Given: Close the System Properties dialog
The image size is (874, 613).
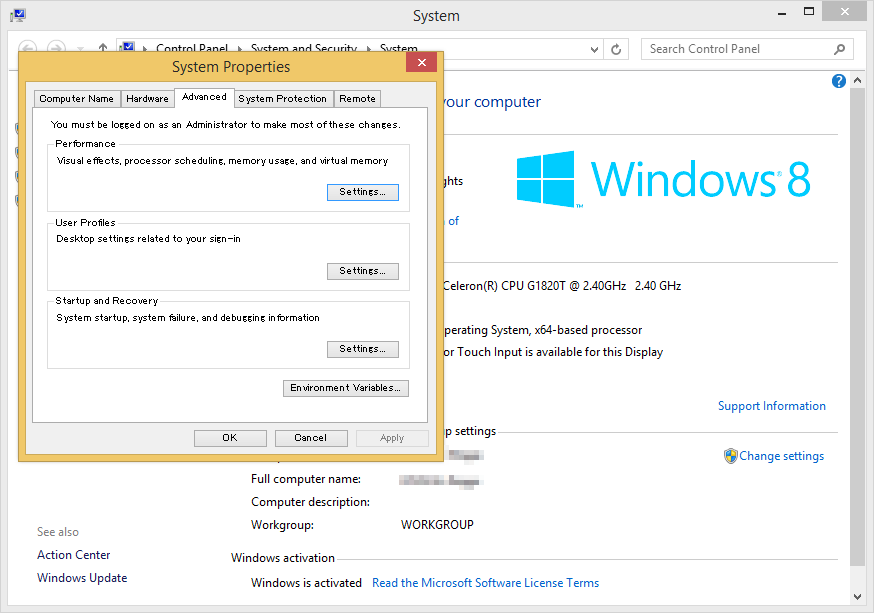Looking at the screenshot, I should (421, 62).
